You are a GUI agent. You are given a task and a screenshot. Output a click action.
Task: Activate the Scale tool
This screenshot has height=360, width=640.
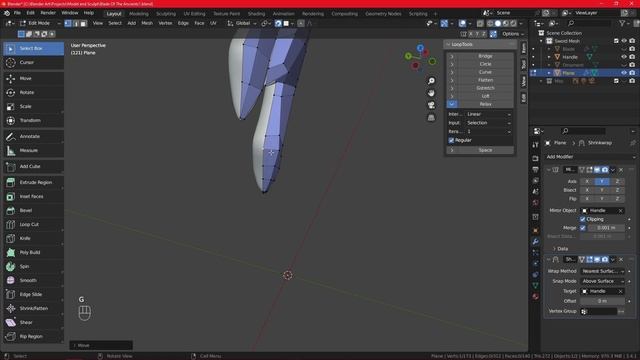click(33, 107)
